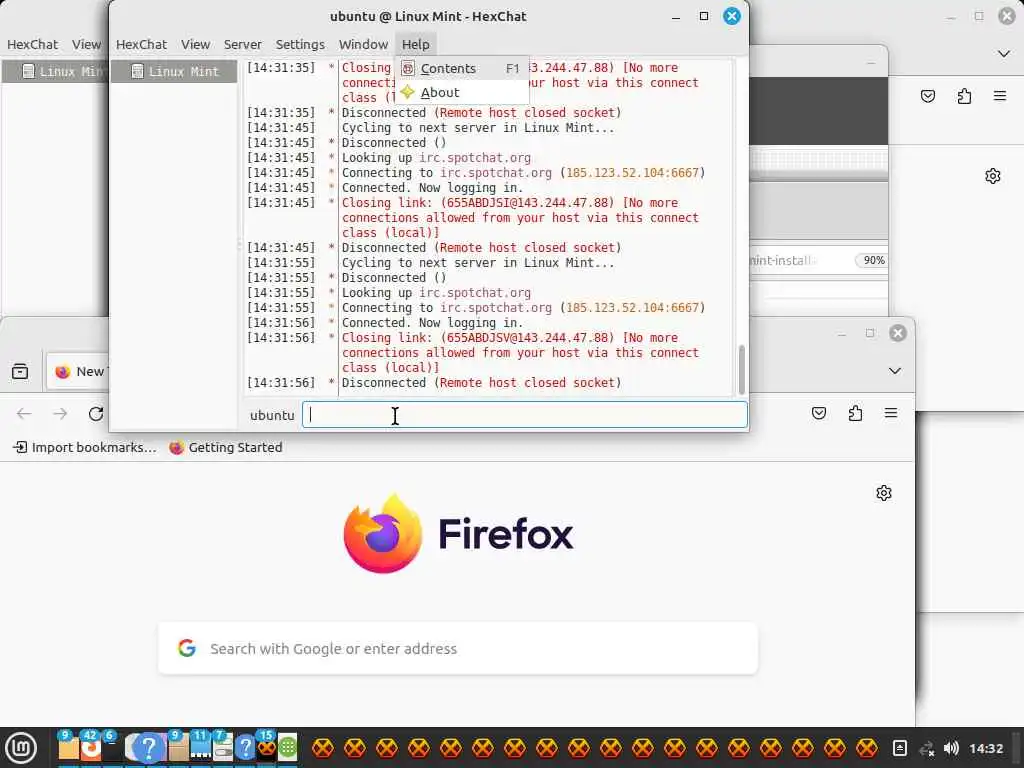Click the Search with Google address box

(x=458, y=648)
